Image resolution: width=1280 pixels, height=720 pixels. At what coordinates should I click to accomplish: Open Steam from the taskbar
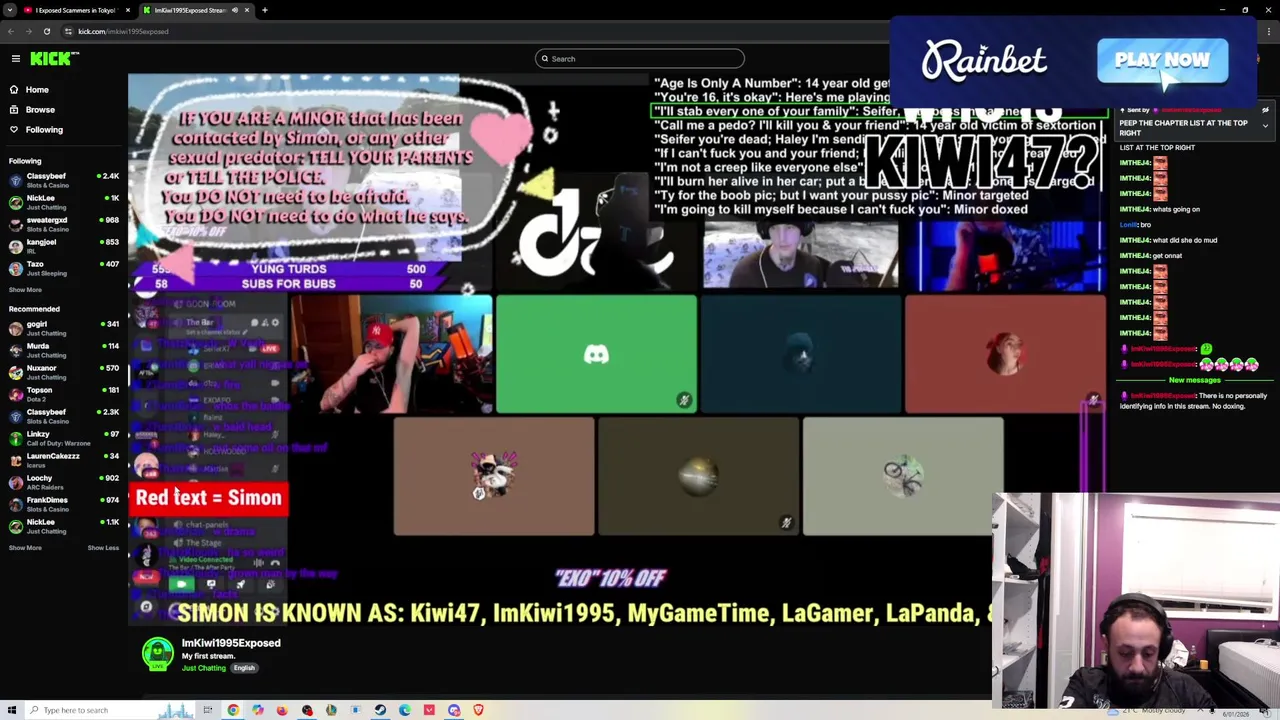click(380, 710)
